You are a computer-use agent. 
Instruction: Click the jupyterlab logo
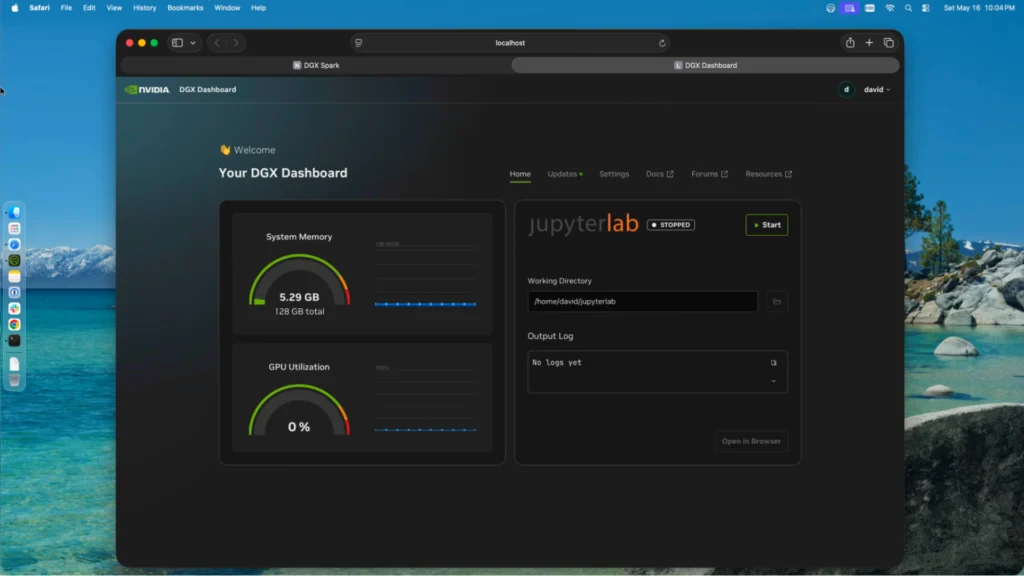tap(583, 224)
